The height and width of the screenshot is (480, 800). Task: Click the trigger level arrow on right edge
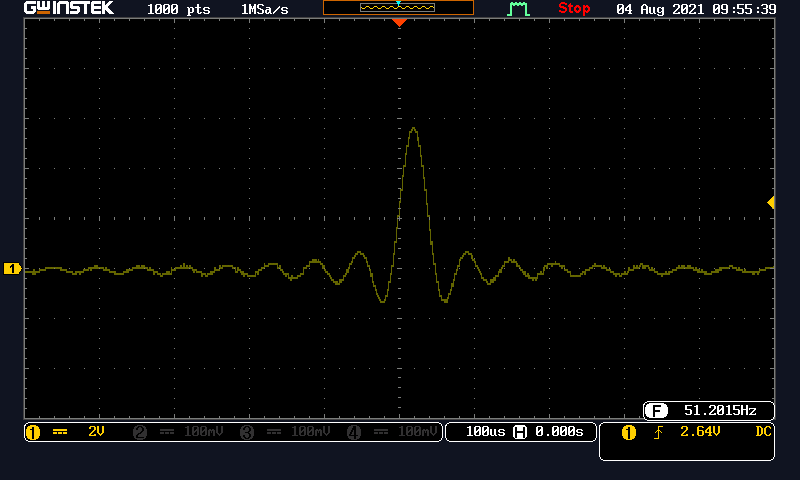(x=770, y=203)
